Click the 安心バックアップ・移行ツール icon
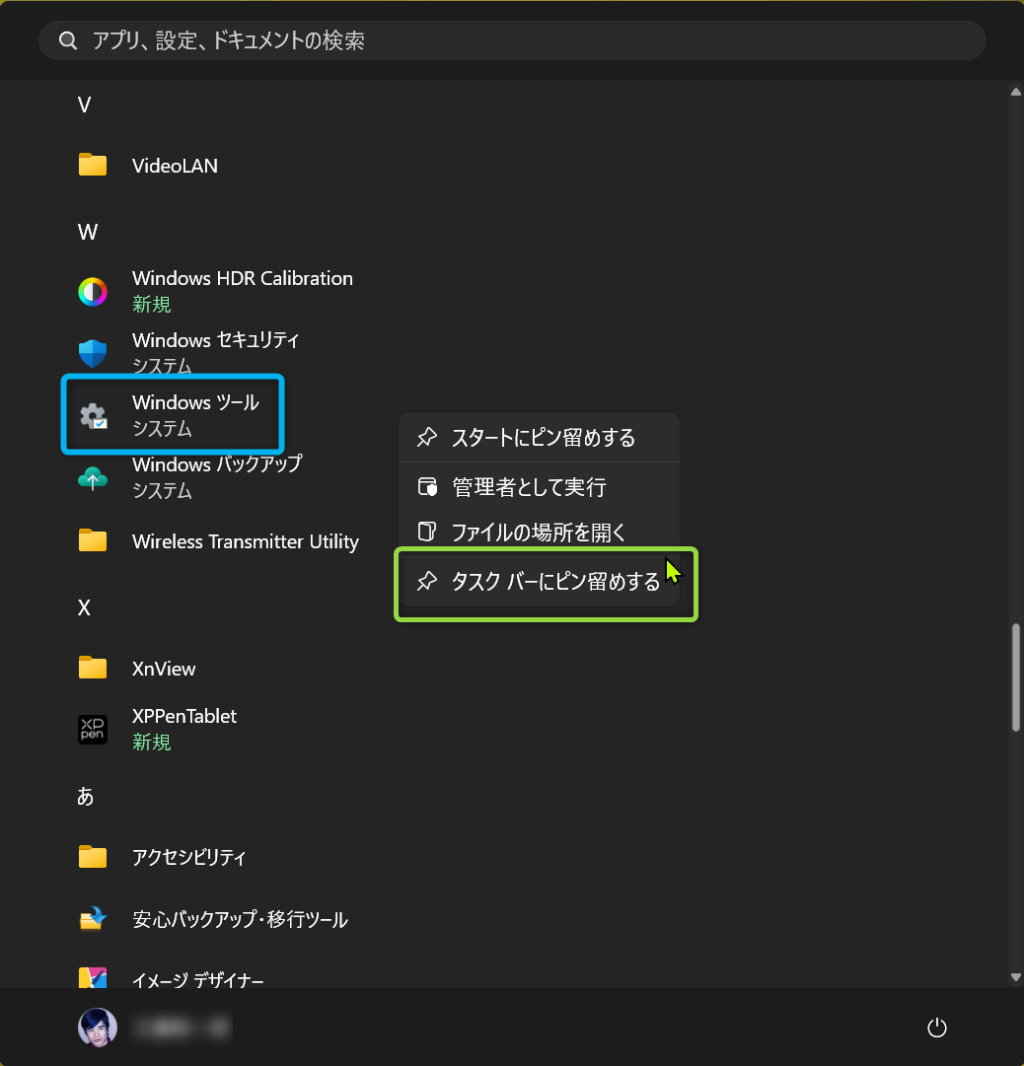Viewport: 1024px width, 1066px height. coord(93,919)
